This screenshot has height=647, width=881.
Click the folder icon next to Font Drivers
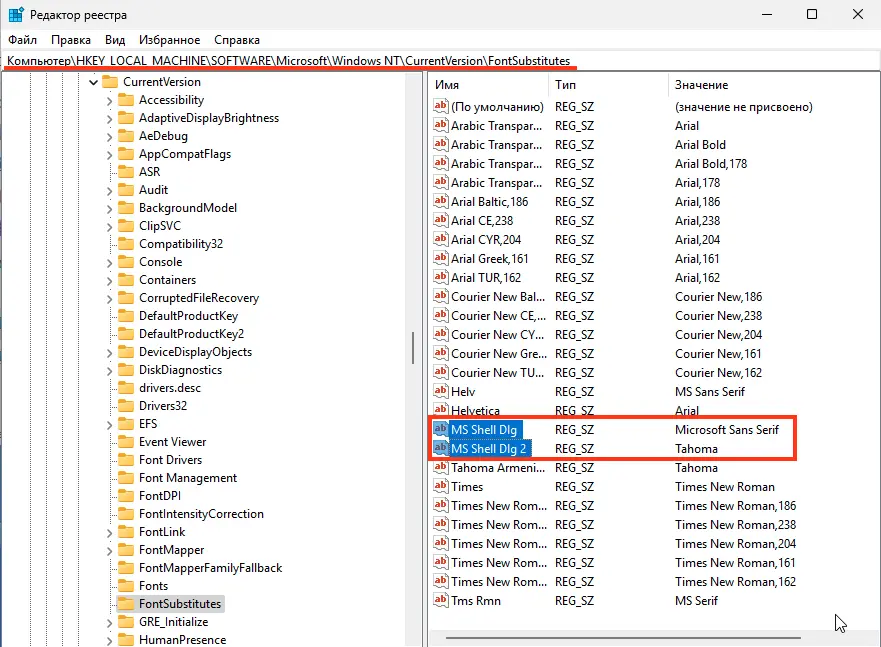point(126,460)
